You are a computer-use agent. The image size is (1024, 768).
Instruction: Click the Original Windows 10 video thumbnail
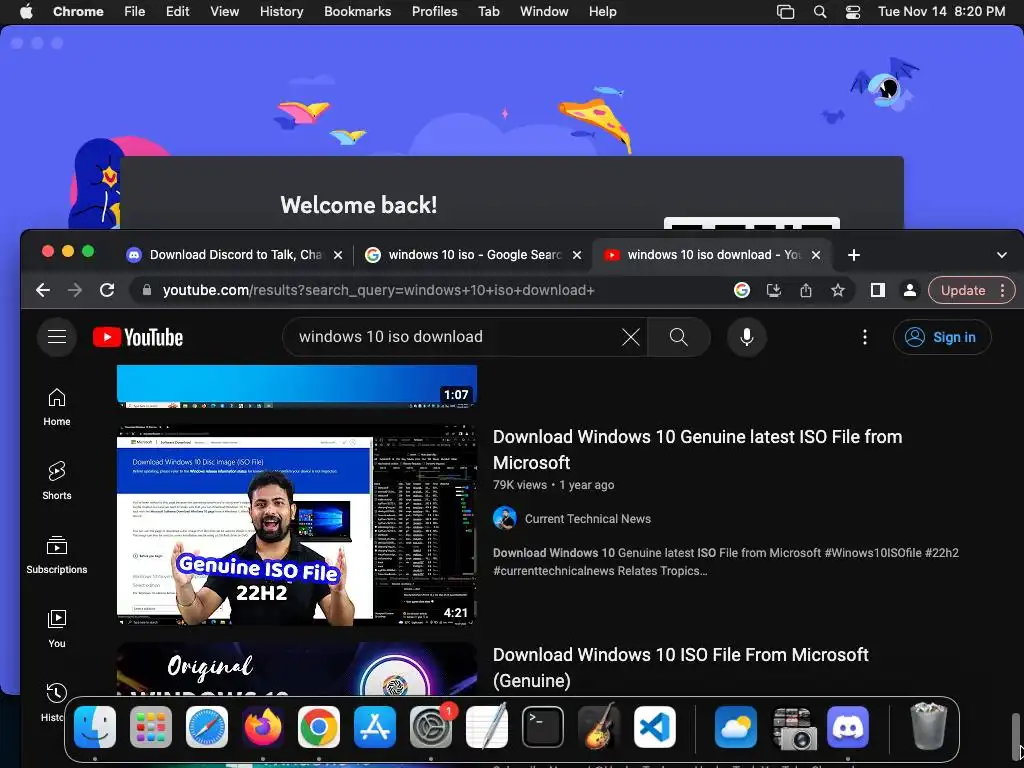(x=296, y=669)
